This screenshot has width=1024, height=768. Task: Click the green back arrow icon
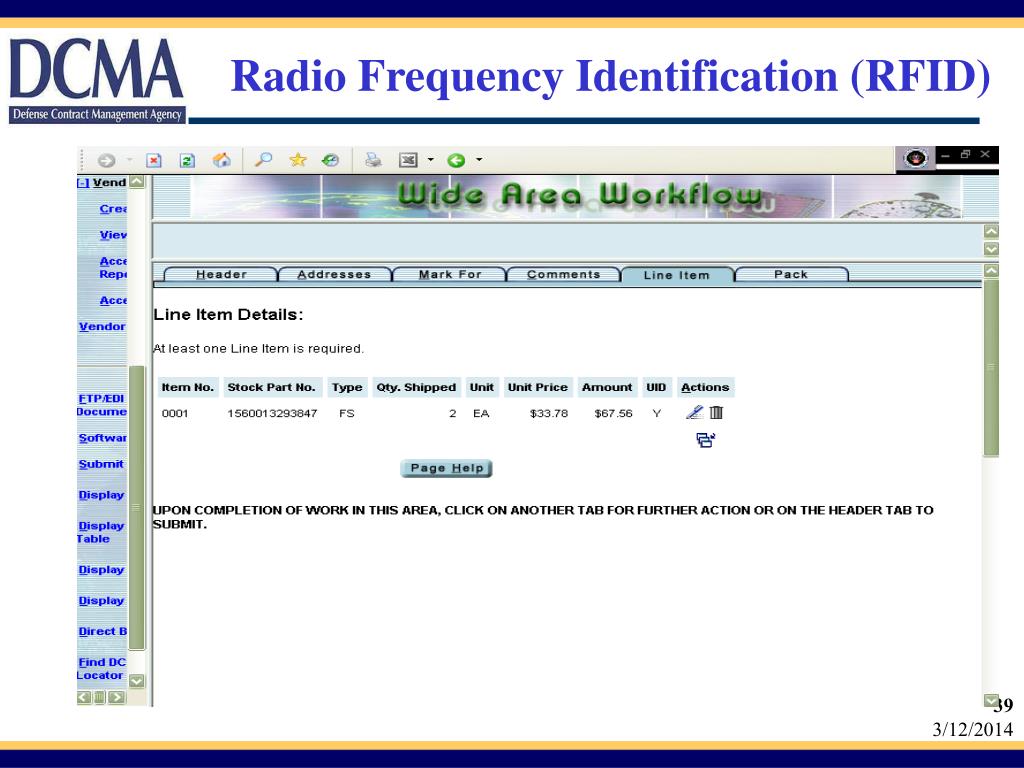click(456, 160)
